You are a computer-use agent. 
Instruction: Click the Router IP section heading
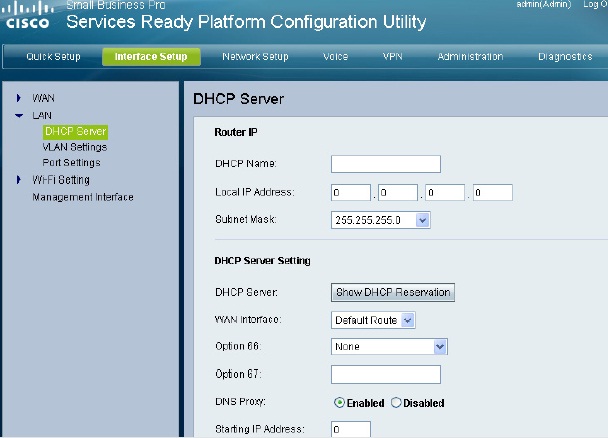(x=236, y=132)
